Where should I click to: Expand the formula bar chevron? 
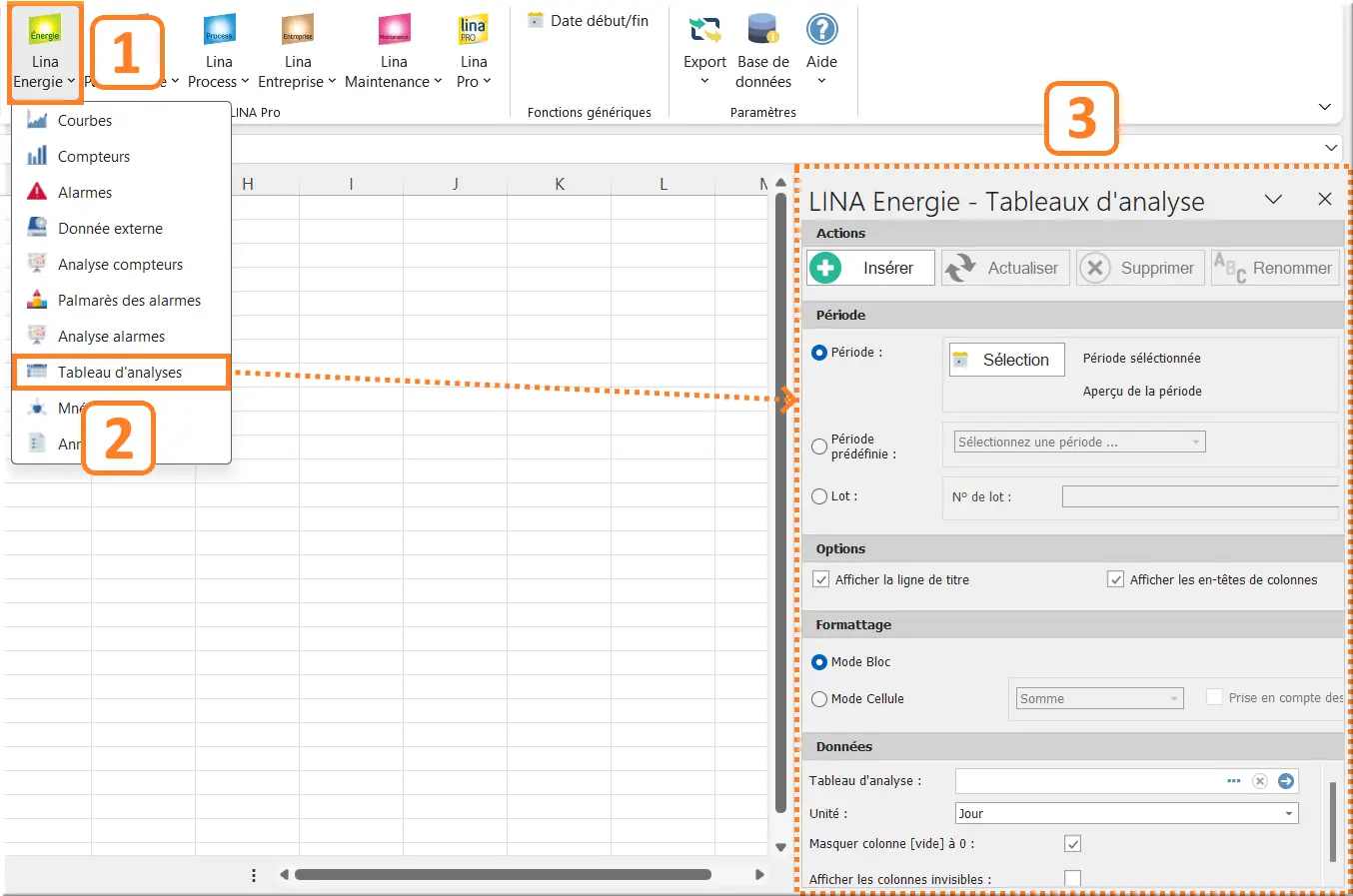[1331, 148]
